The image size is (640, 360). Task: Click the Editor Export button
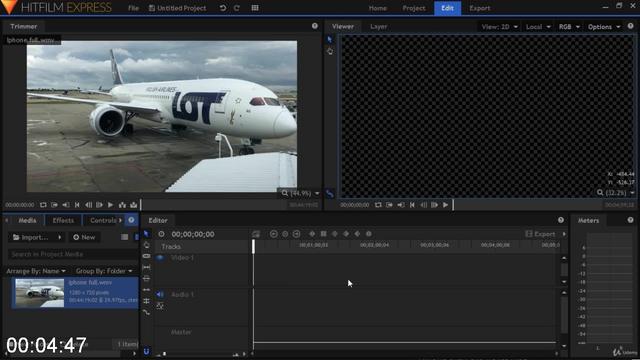click(540, 234)
